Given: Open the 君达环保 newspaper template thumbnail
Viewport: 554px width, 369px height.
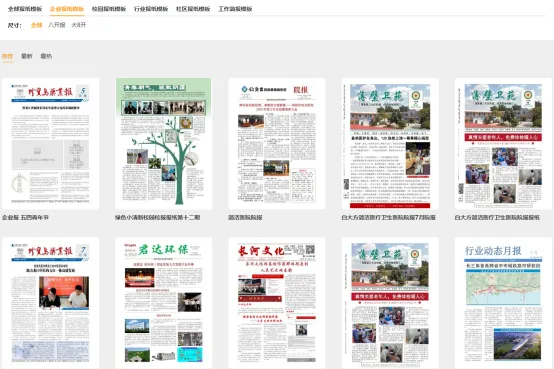Looking at the screenshot, I should point(164,303).
